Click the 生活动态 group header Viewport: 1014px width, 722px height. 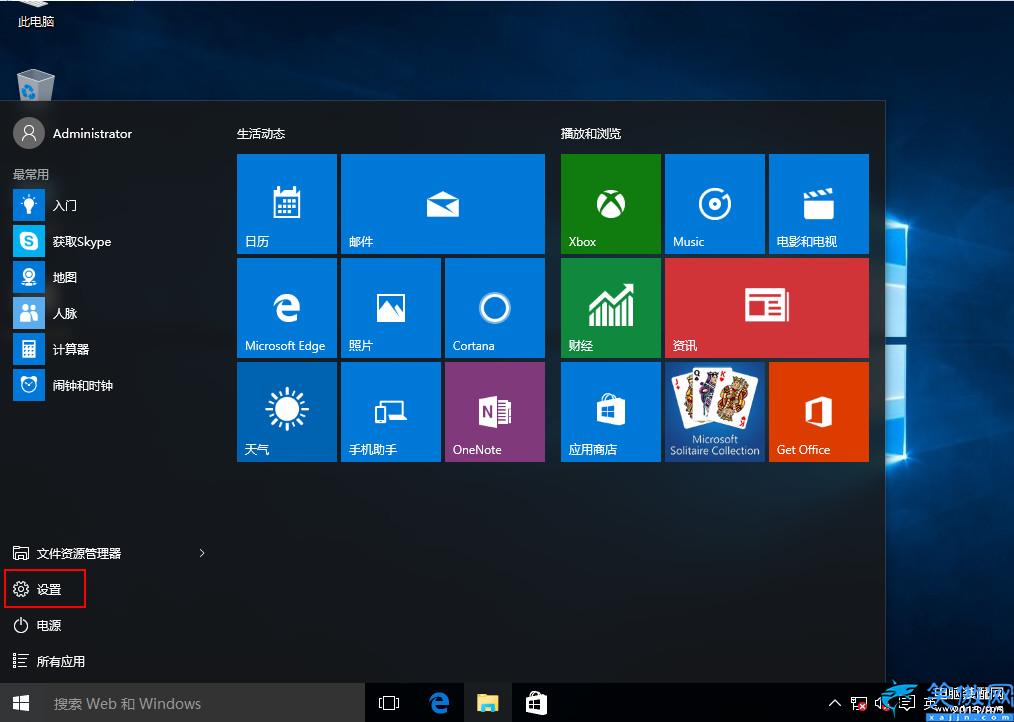tap(261, 133)
